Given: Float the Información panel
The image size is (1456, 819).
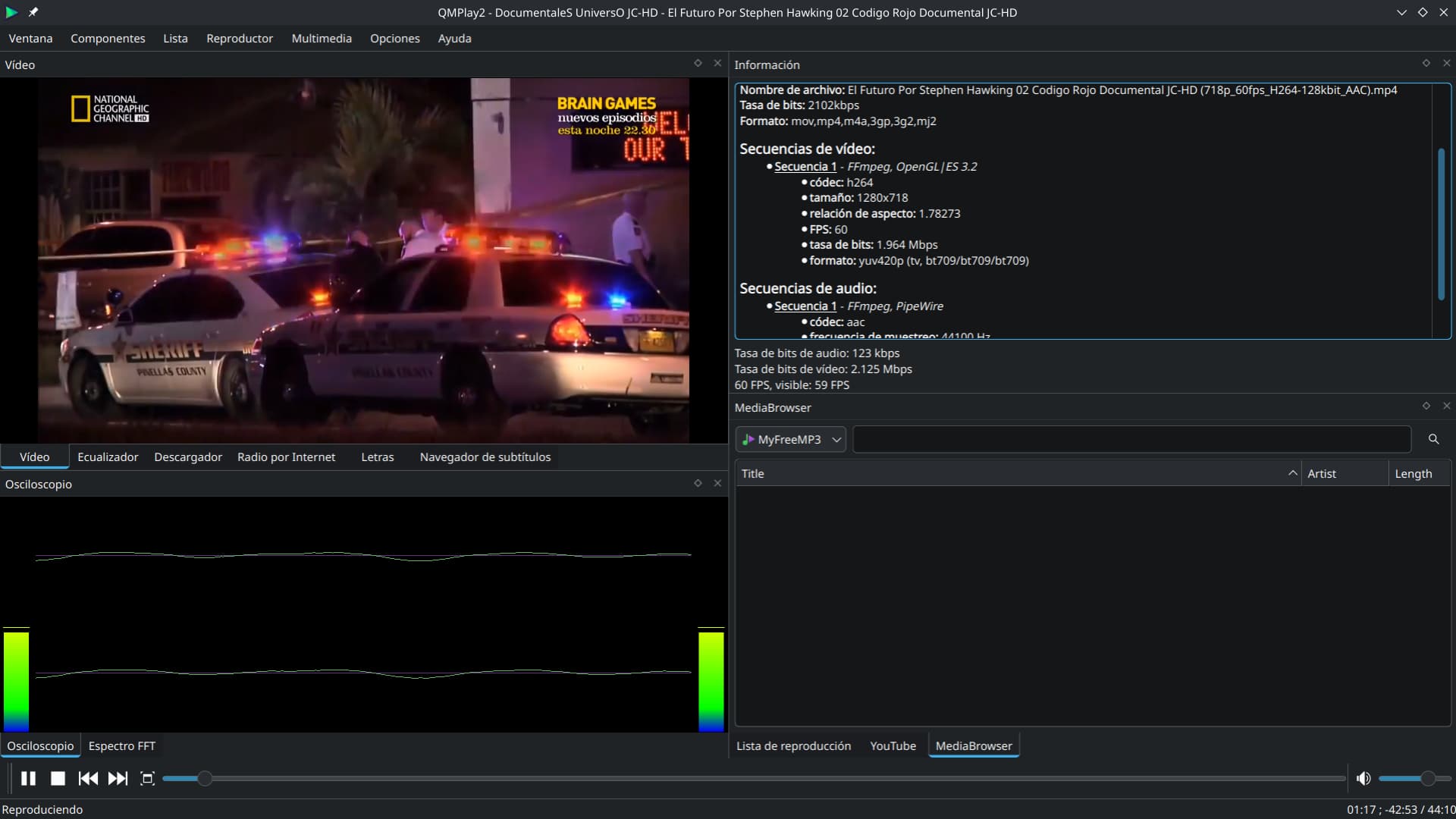Looking at the screenshot, I should point(1426,64).
